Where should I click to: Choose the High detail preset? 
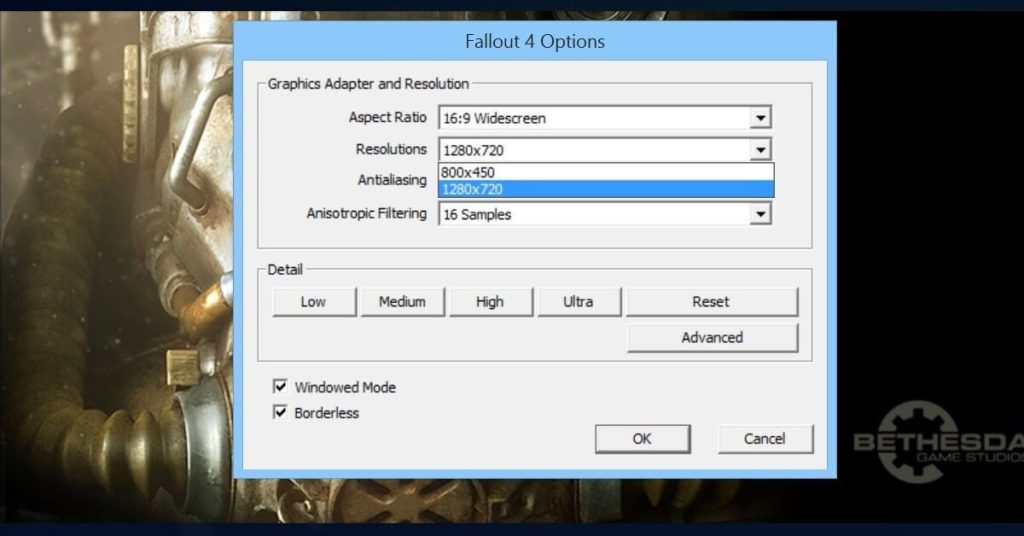(490, 302)
